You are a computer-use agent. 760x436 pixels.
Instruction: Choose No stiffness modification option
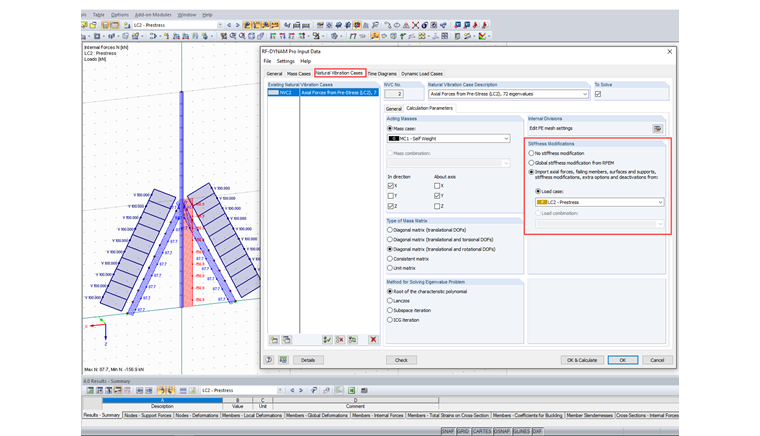pyautogui.click(x=532, y=153)
